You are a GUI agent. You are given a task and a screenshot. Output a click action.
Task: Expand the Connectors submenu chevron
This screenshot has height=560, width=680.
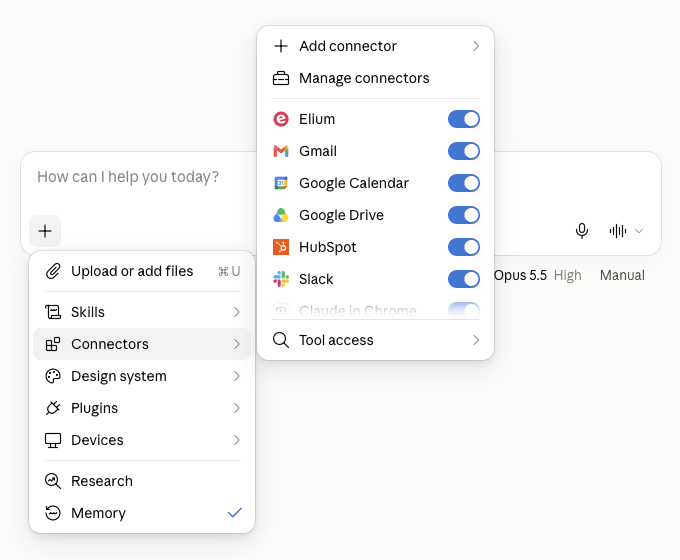(237, 344)
